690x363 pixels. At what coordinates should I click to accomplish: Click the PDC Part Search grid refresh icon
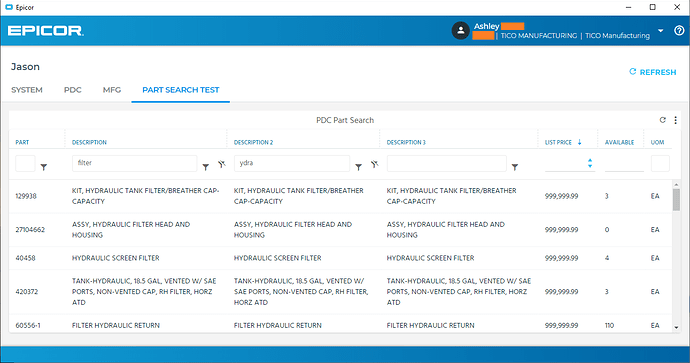pos(663,120)
